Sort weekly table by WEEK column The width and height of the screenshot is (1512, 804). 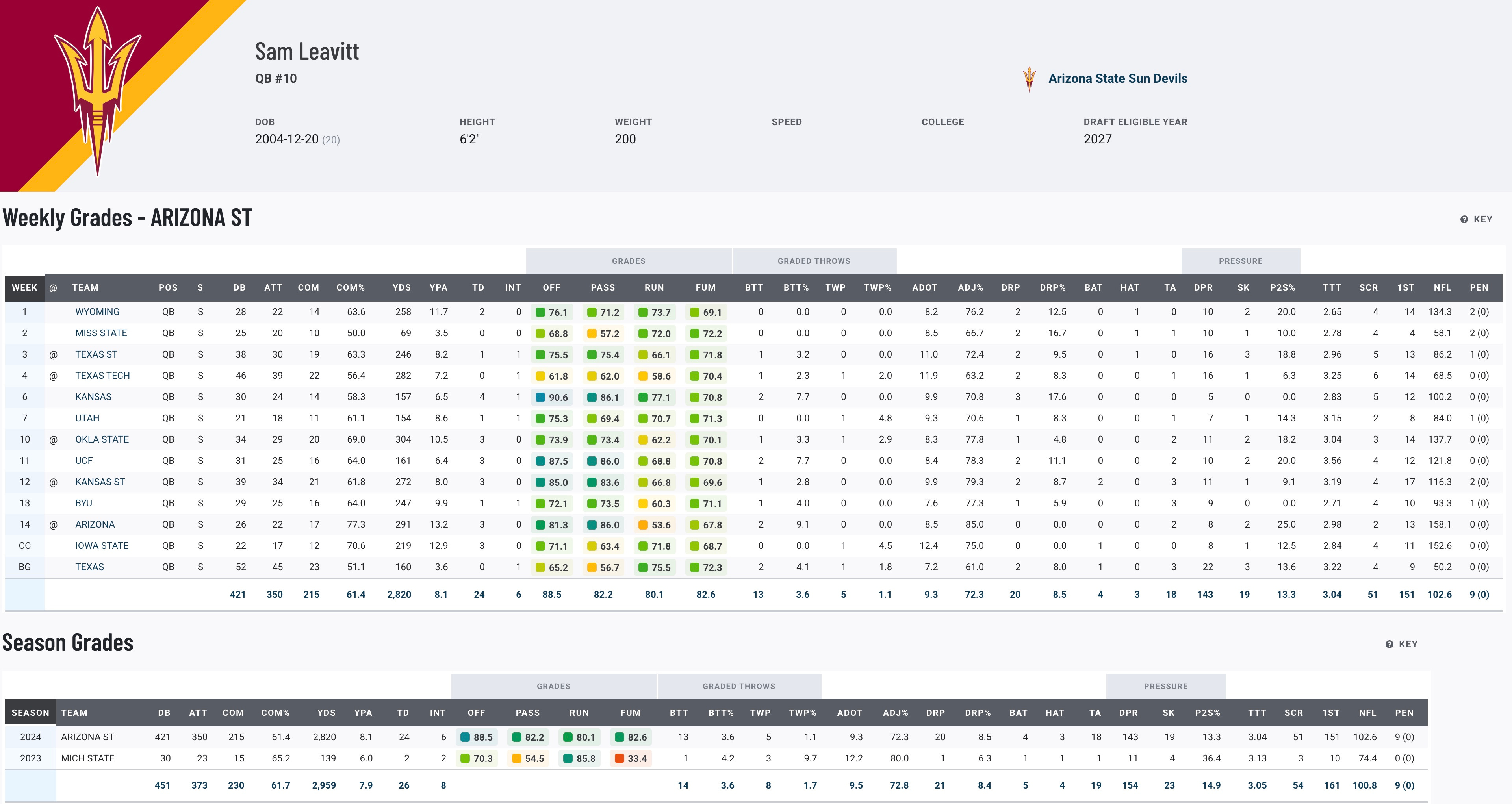pos(25,287)
